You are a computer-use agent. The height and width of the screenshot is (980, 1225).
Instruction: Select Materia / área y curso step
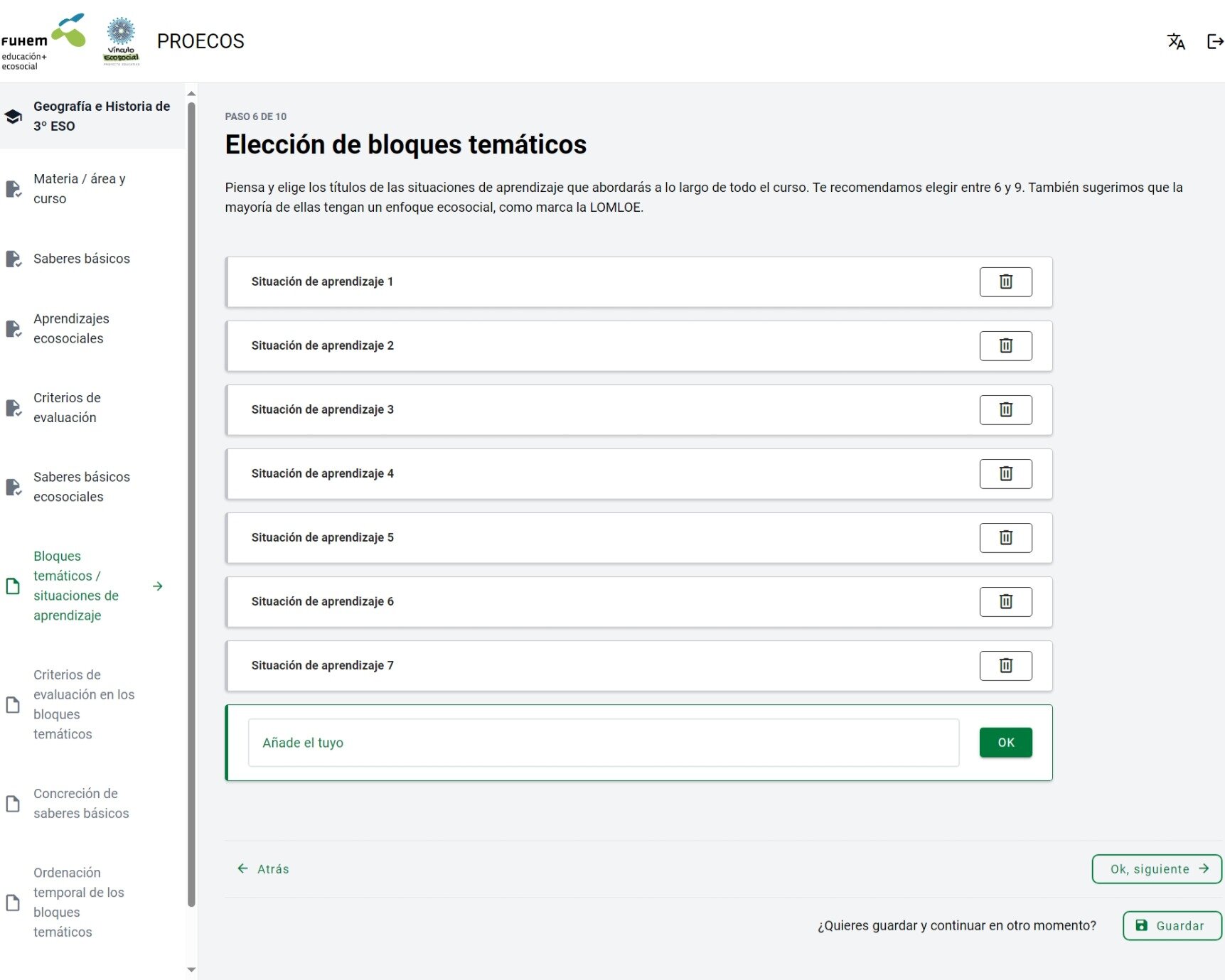click(x=78, y=189)
